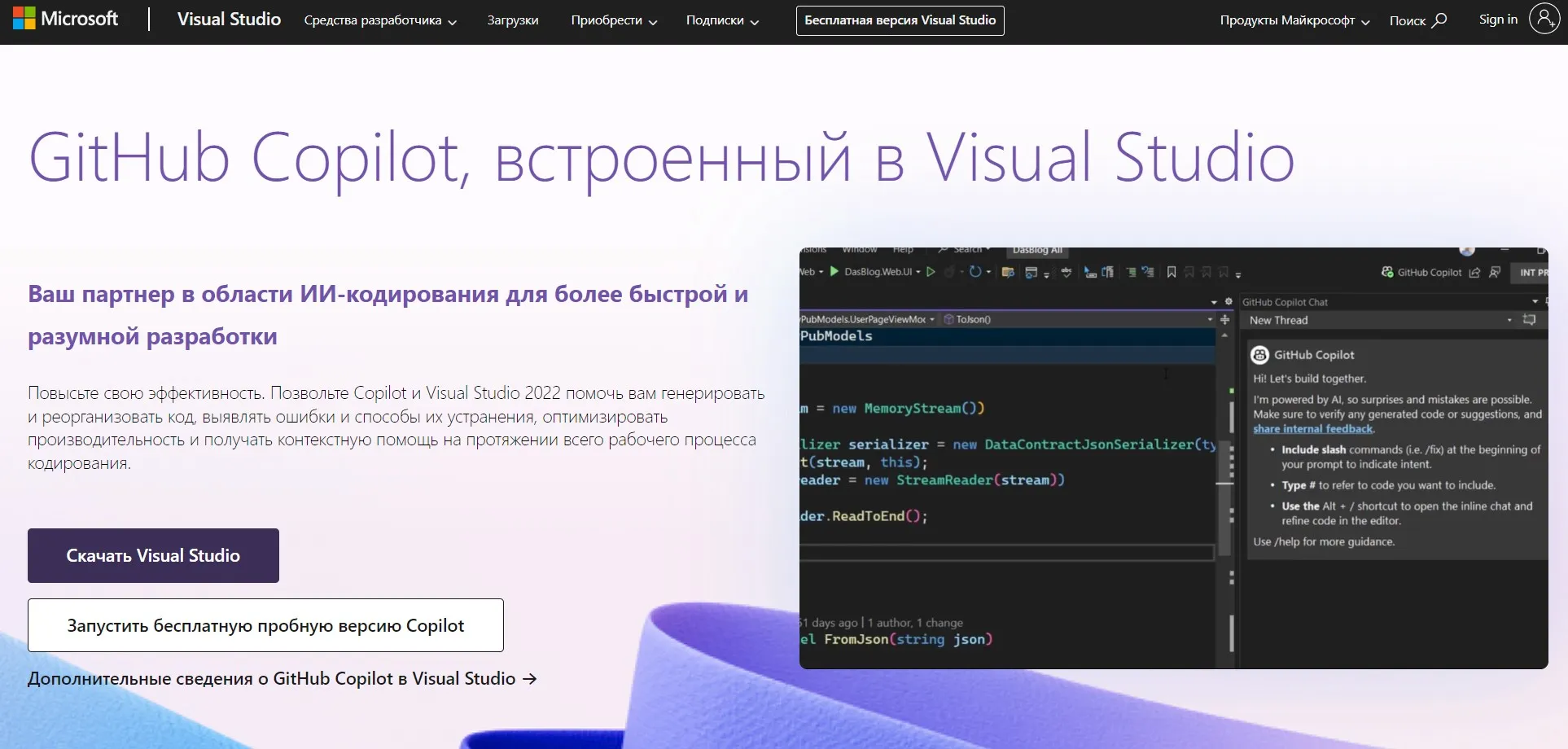This screenshot has width=1568, height=749.
Task: Click Start Without Debugging outline arrow in preview
Action: 931,272
